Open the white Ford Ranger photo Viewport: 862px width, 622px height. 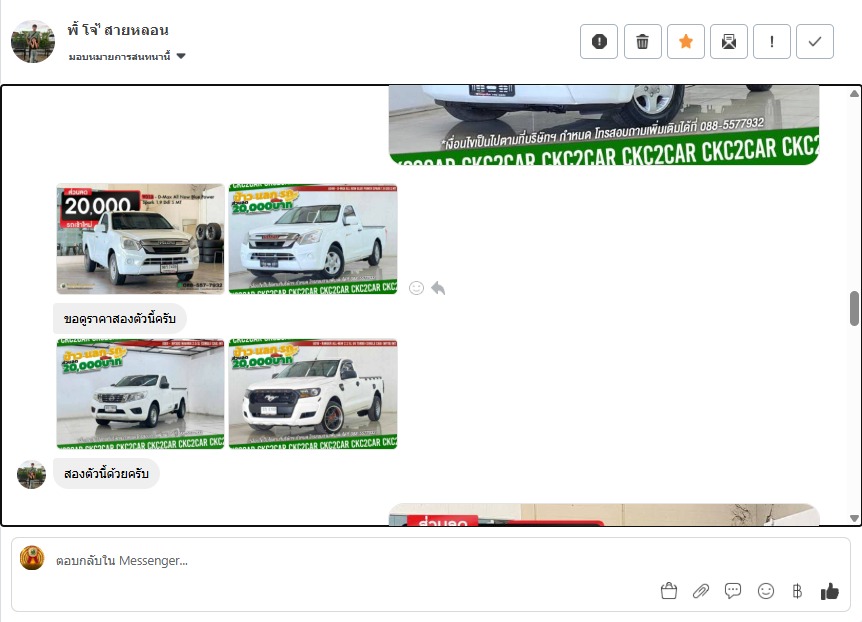click(313, 394)
